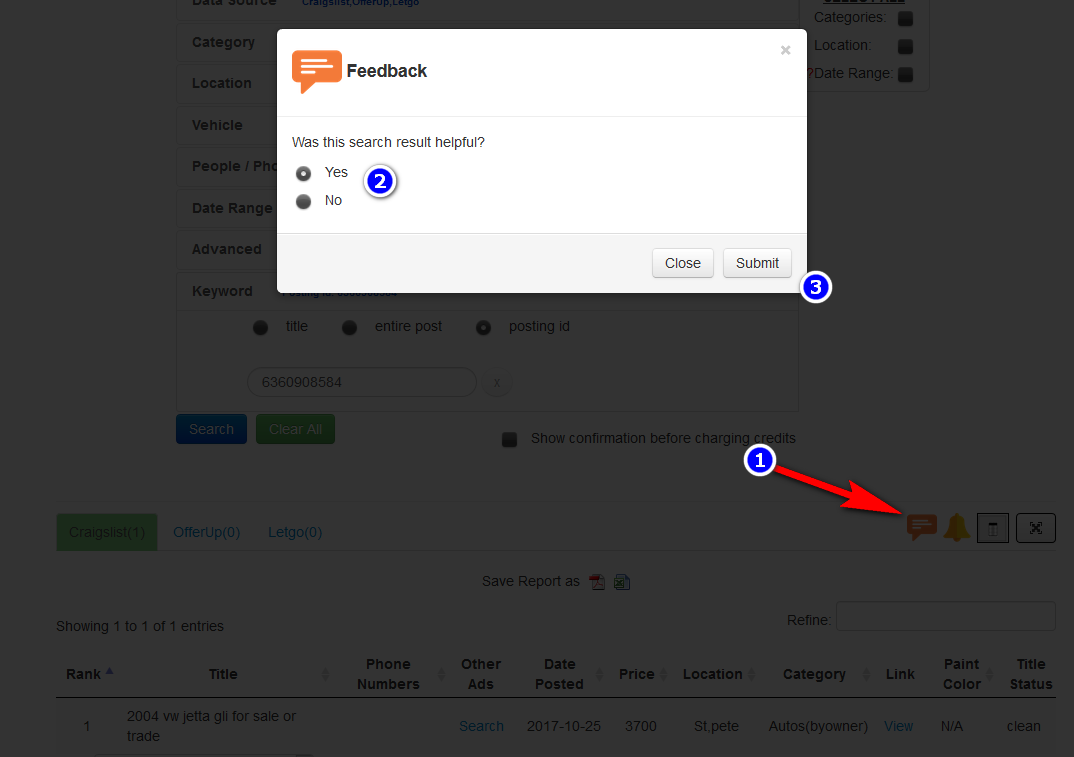Click inside the Refine search box
Image resolution: width=1074 pixels, height=757 pixels.
945,615
